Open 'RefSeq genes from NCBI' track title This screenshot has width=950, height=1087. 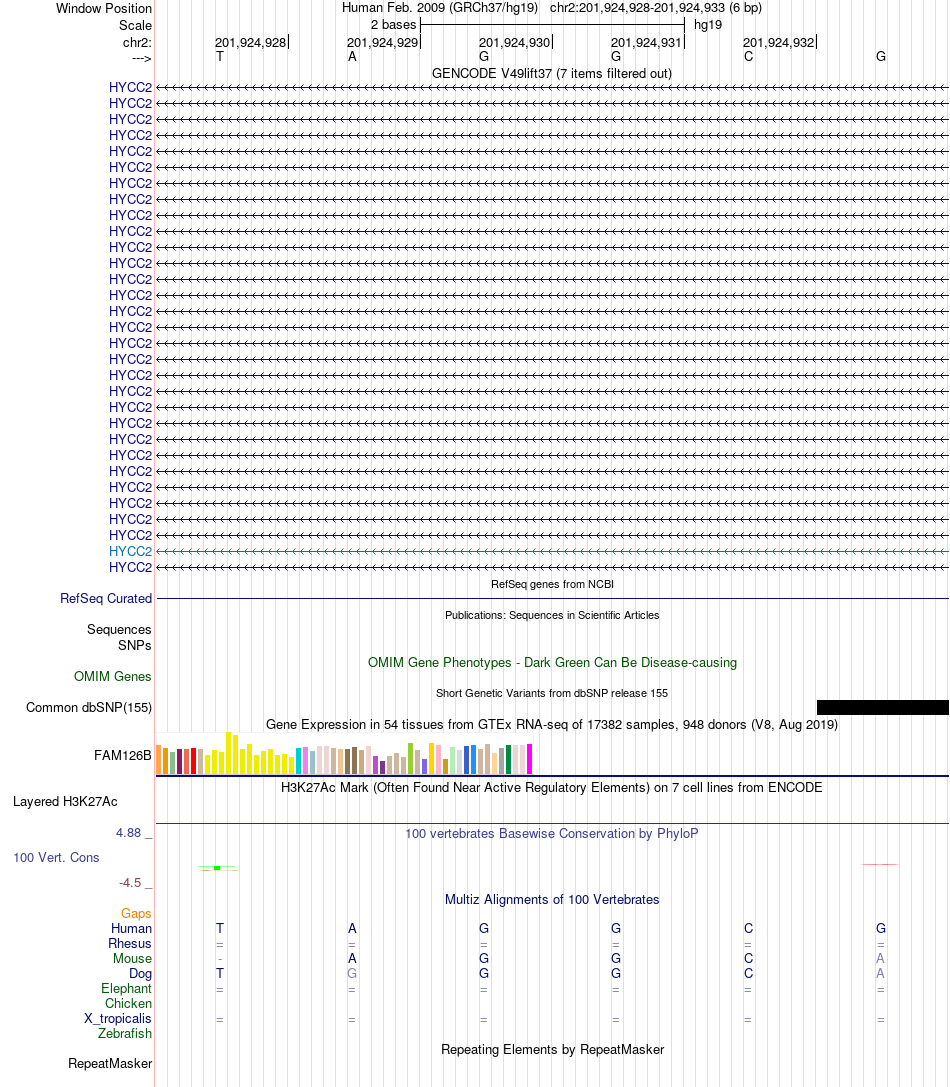552,584
